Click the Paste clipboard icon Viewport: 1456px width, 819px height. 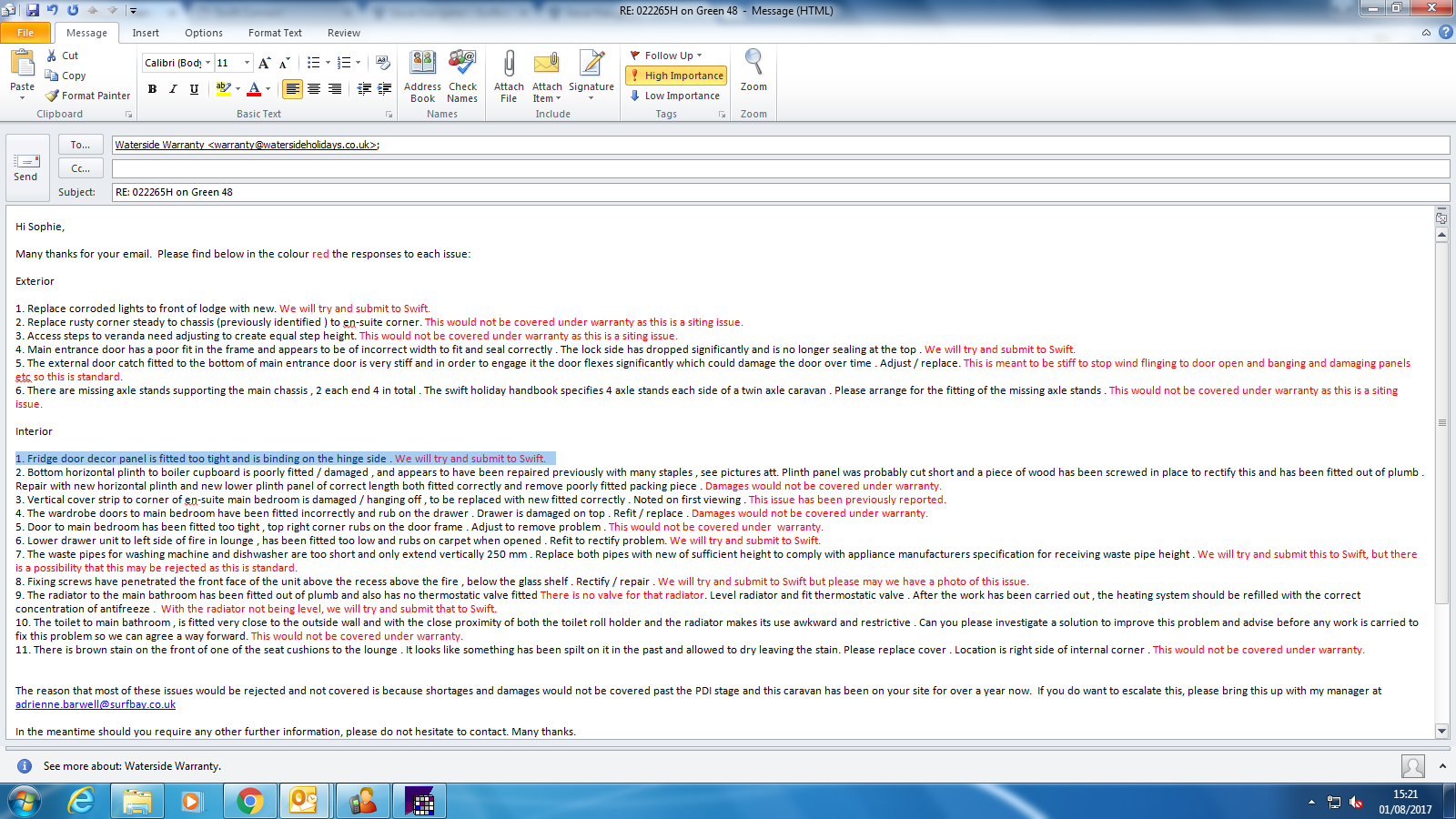tap(22, 65)
